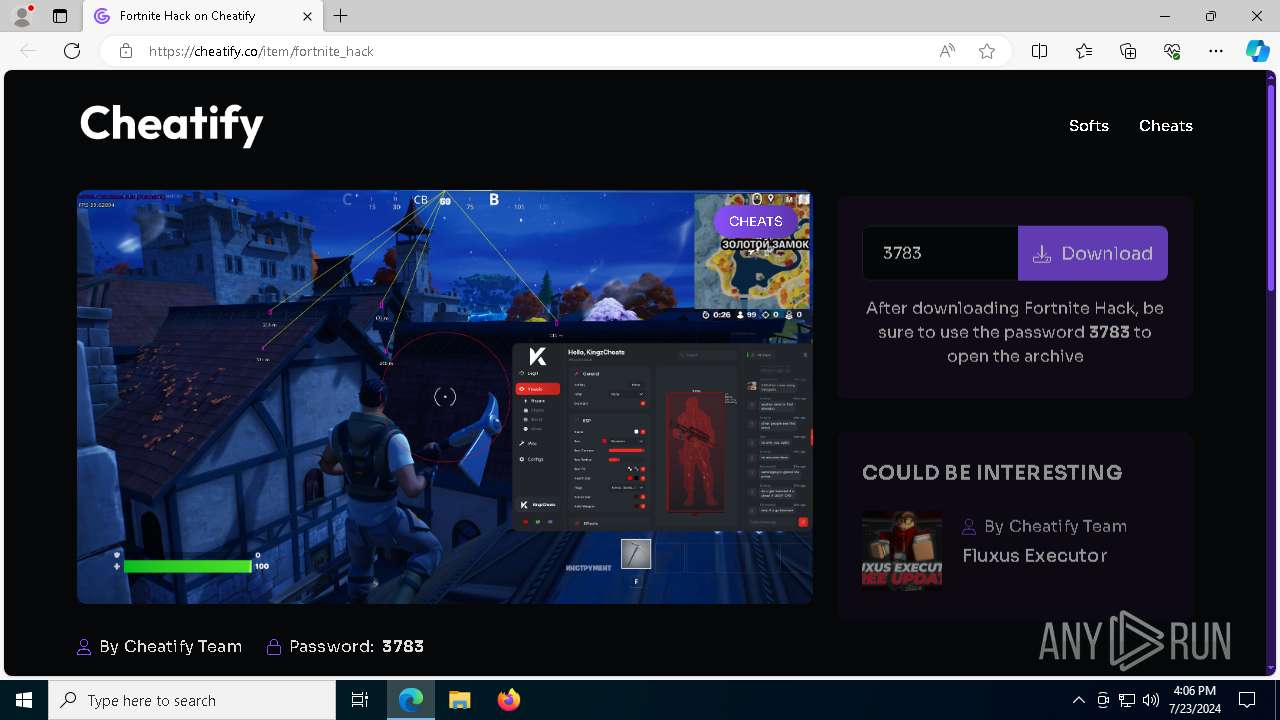Screen dimensions: 1280x720
Task: Click the Cheatify site logo
Action: pos(171,125)
